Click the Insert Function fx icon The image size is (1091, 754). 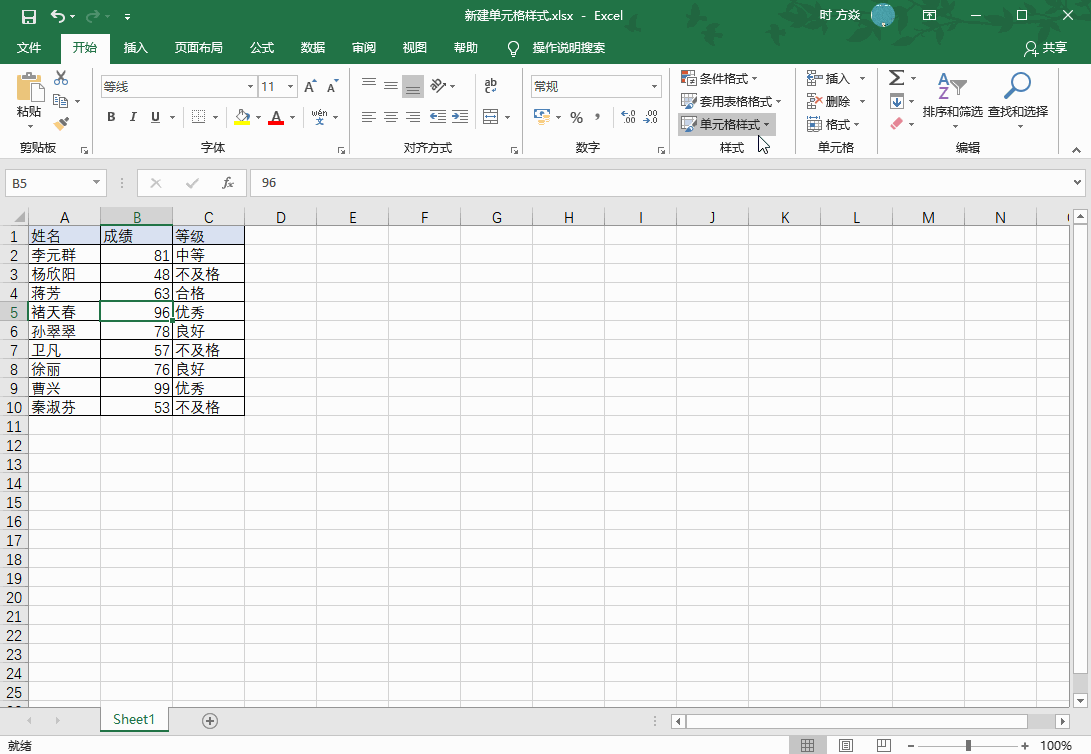pos(228,183)
